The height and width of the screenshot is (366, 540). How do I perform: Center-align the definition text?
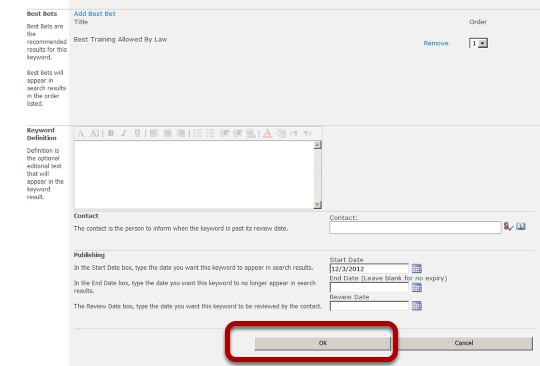(x=167, y=133)
